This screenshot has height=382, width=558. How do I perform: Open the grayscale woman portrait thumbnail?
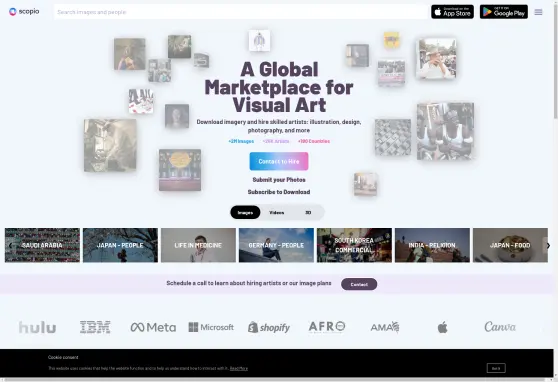[x=177, y=116]
